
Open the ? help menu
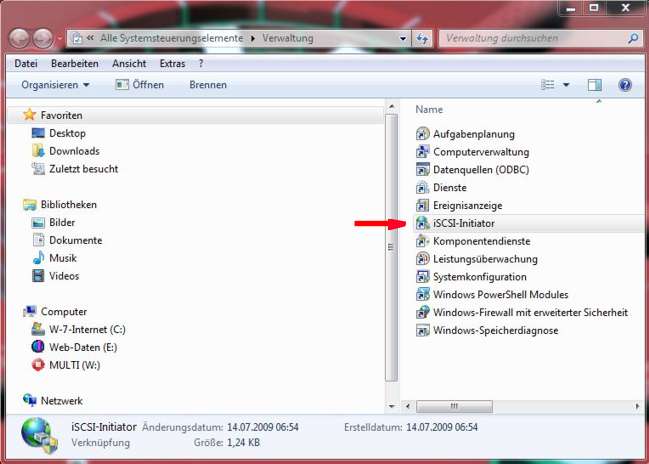[201, 63]
